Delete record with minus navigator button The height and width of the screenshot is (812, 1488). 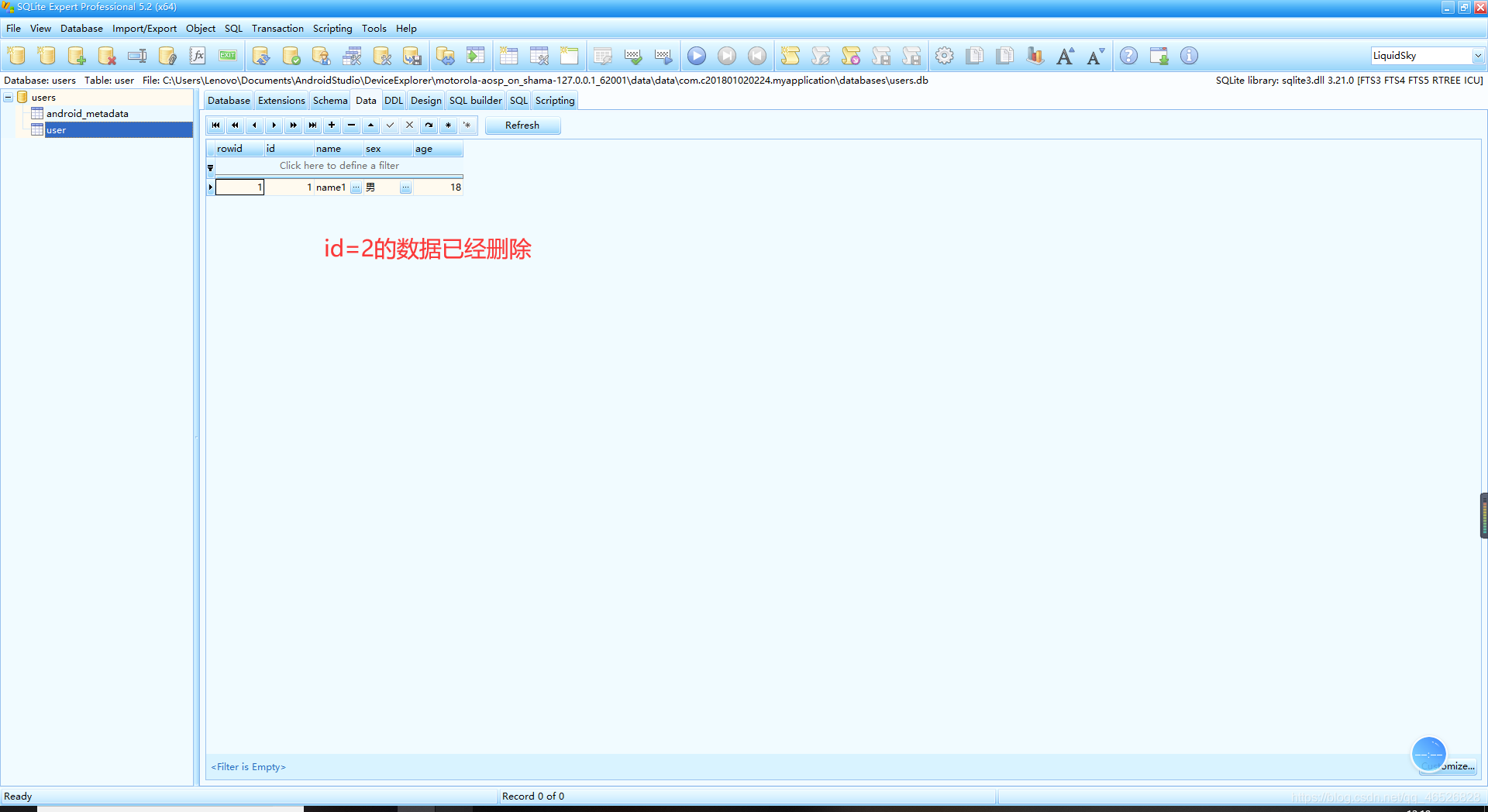[352, 126]
